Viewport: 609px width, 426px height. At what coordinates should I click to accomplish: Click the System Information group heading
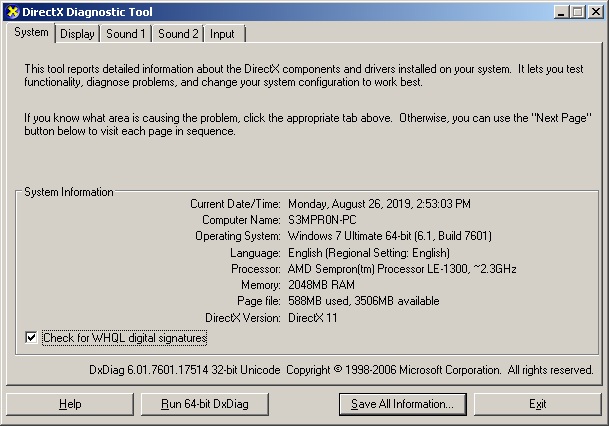69,192
